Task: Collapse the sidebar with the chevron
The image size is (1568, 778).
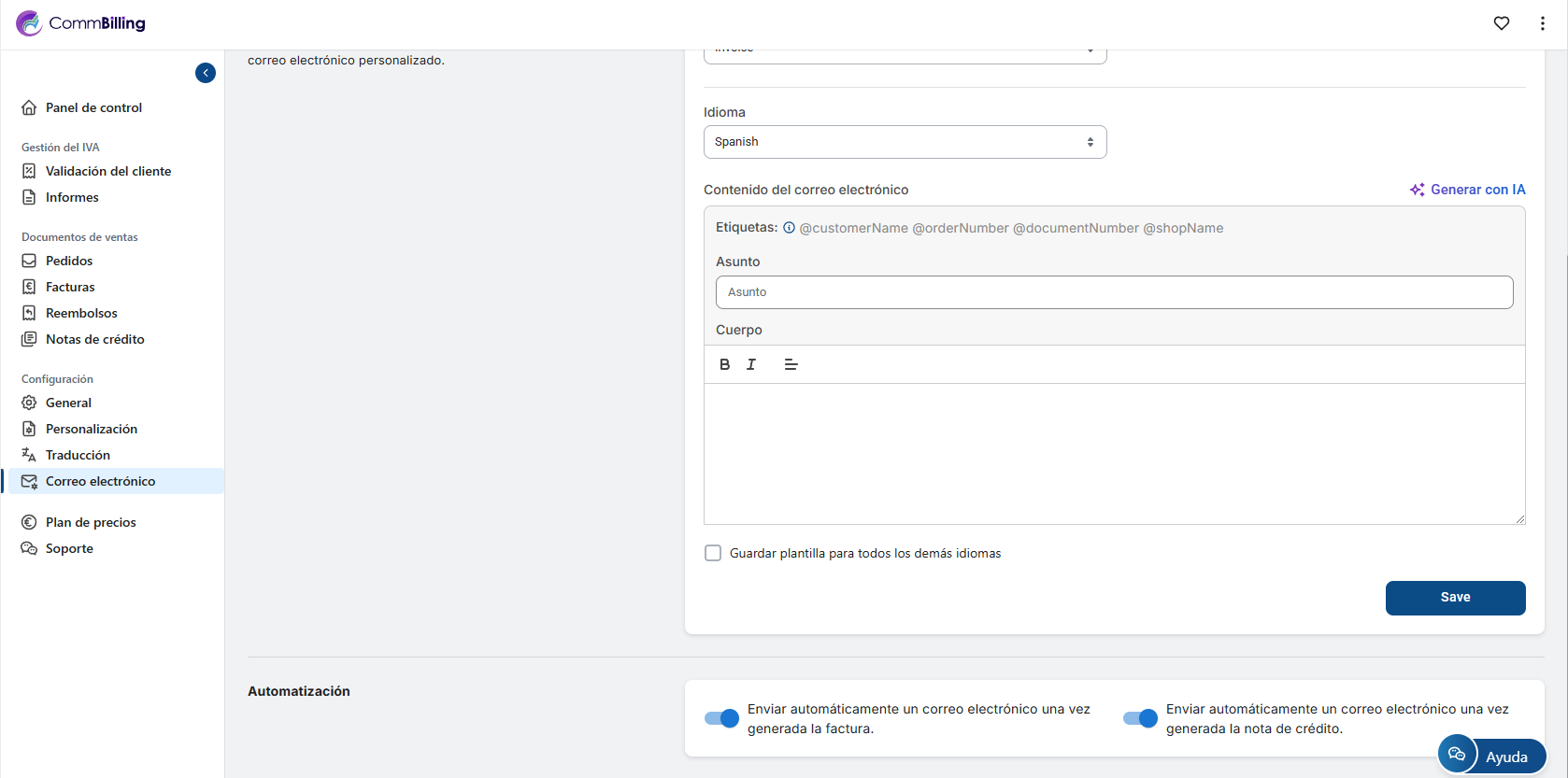Action: (x=206, y=73)
